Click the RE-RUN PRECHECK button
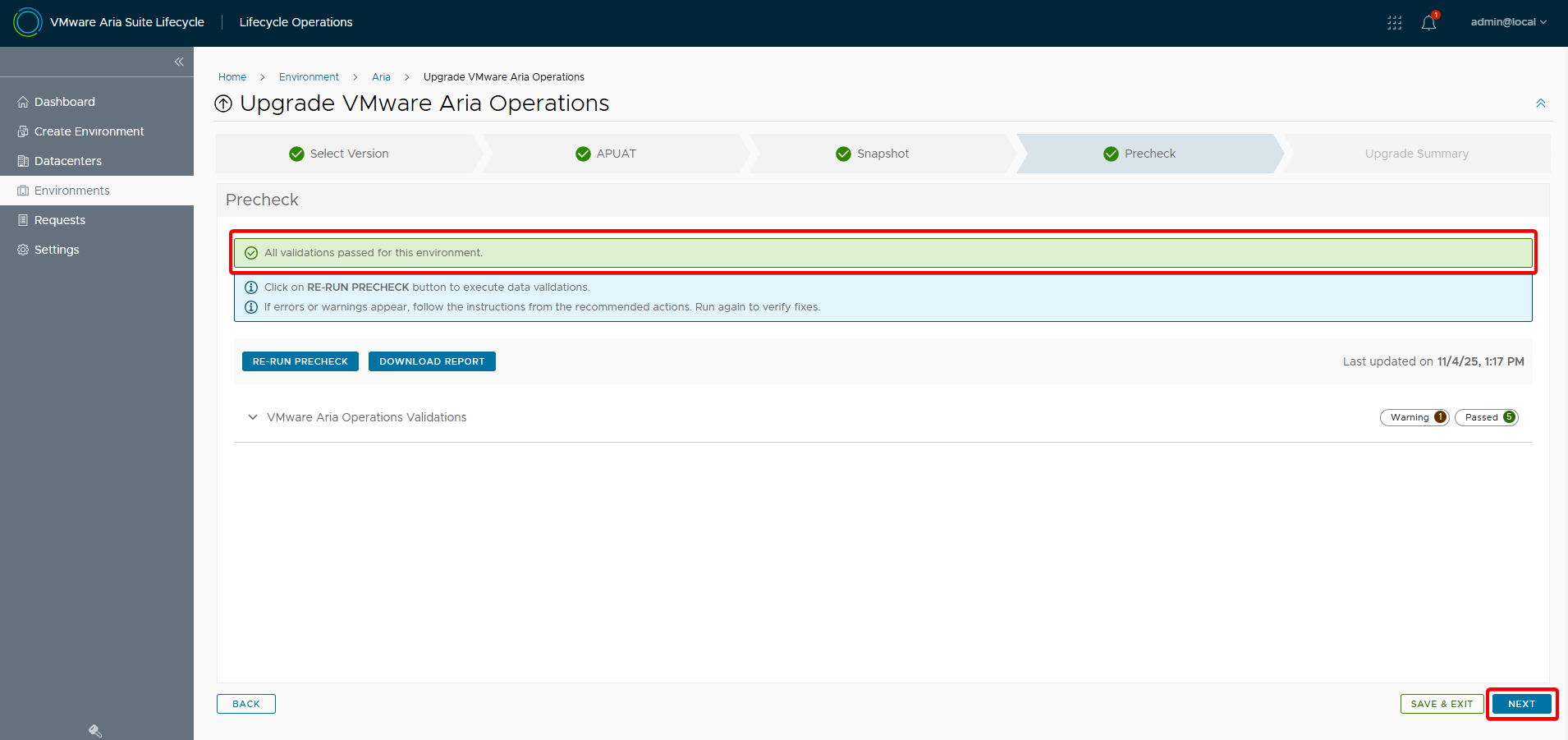Viewport: 1568px width, 740px height. (300, 361)
